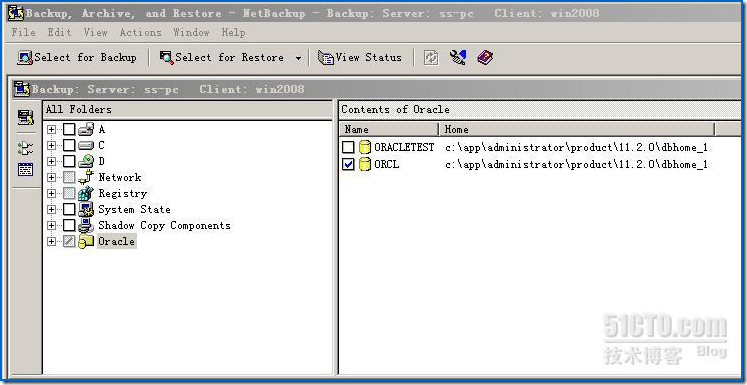
Task: Click the ORACLETEST home path
Action: click(576, 148)
